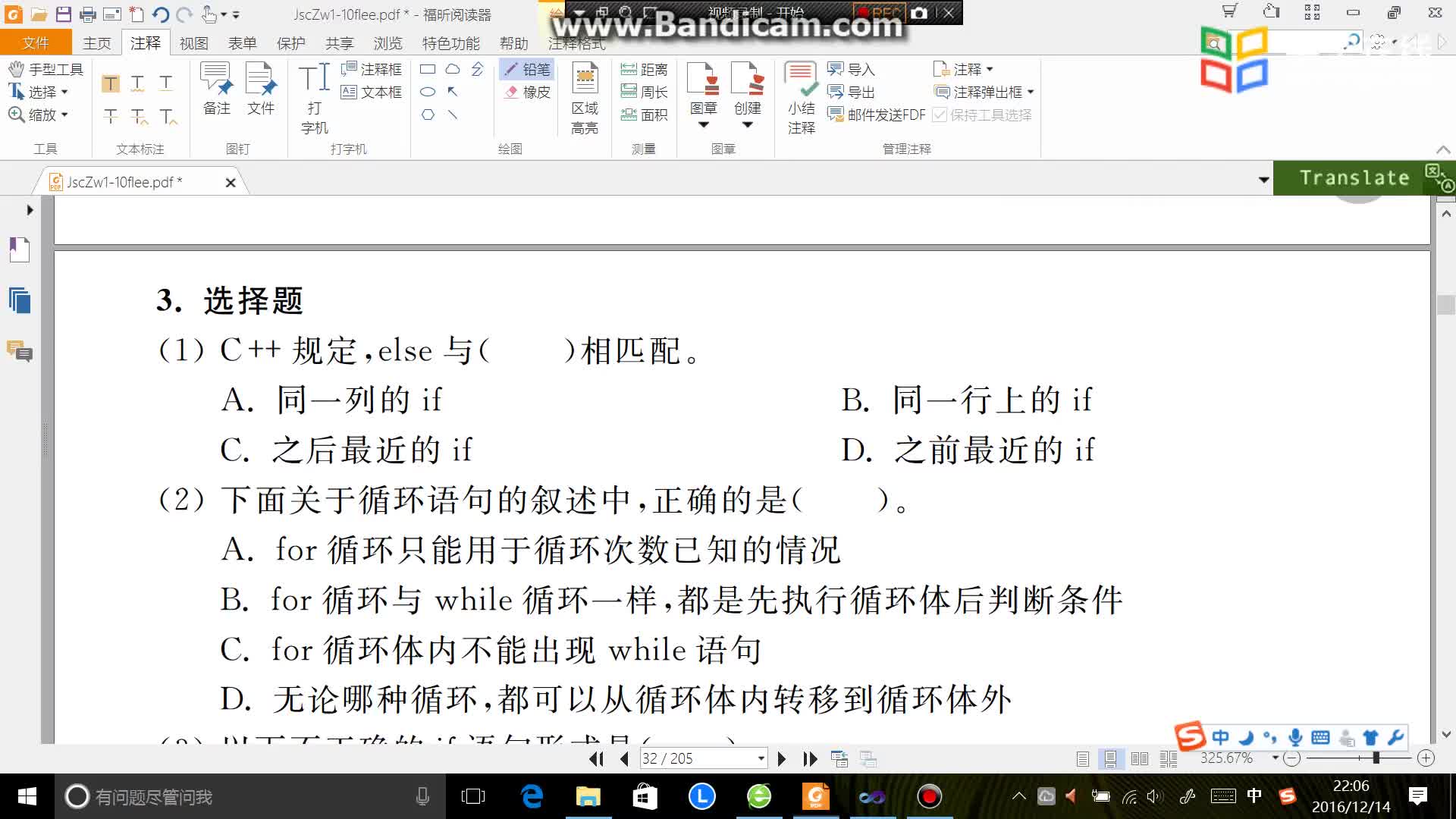The height and width of the screenshot is (819, 1456).
Task: Attach a file with the 文件 pin tool
Action: 261,89
